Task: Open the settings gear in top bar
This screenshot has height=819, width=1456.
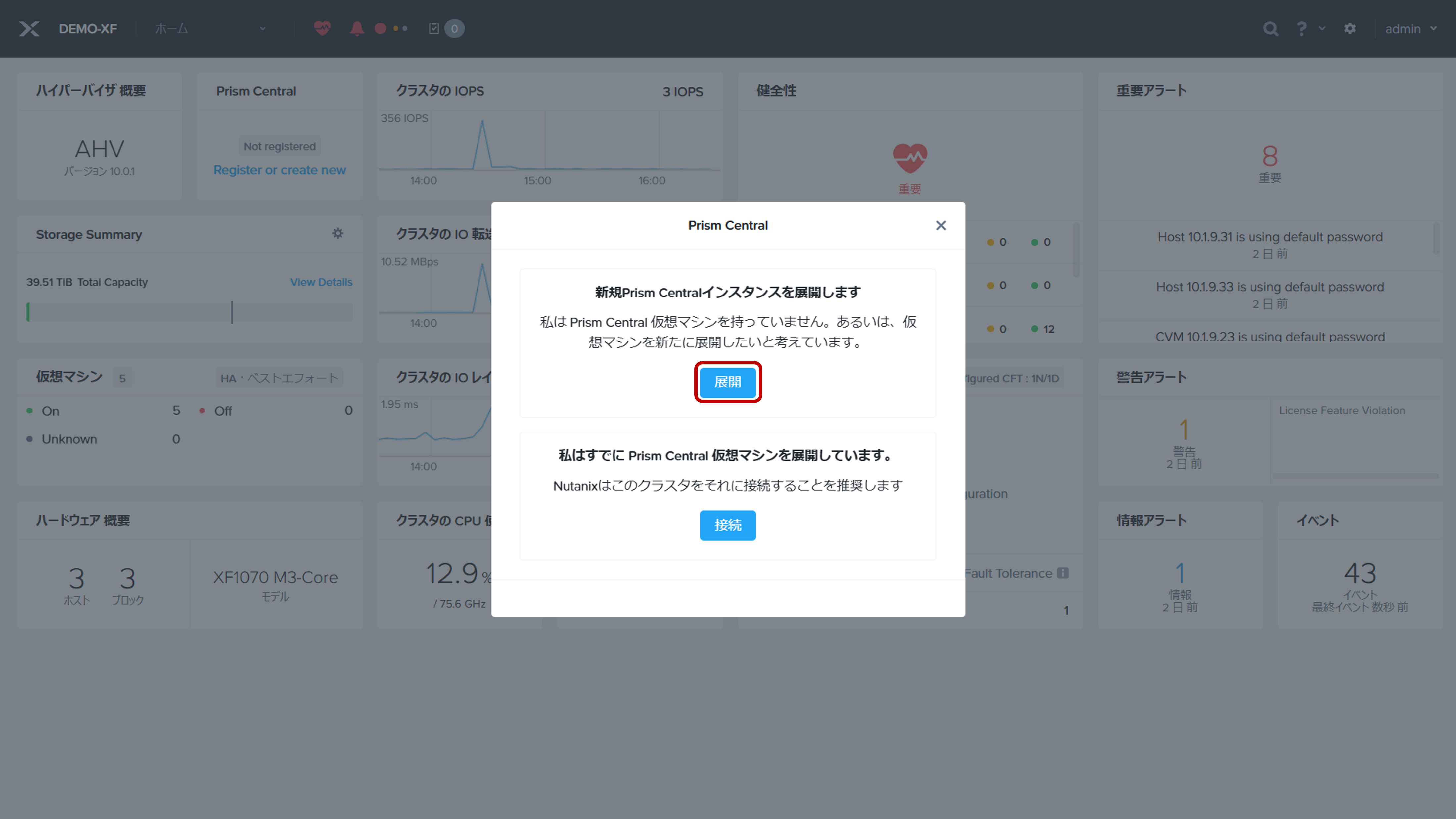Action: [1350, 29]
